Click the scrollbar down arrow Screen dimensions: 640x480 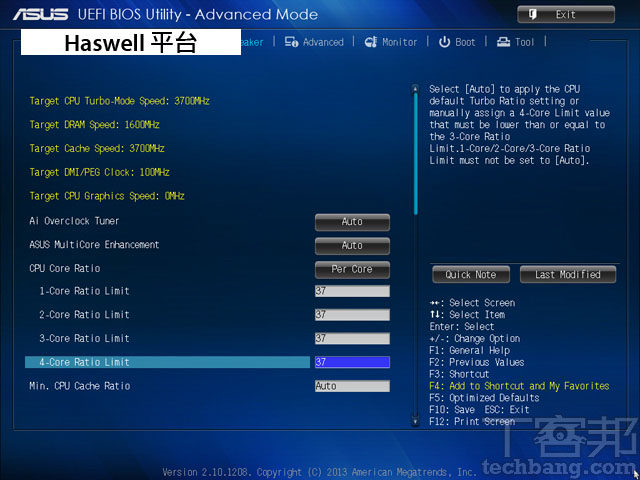click(415, 421)
